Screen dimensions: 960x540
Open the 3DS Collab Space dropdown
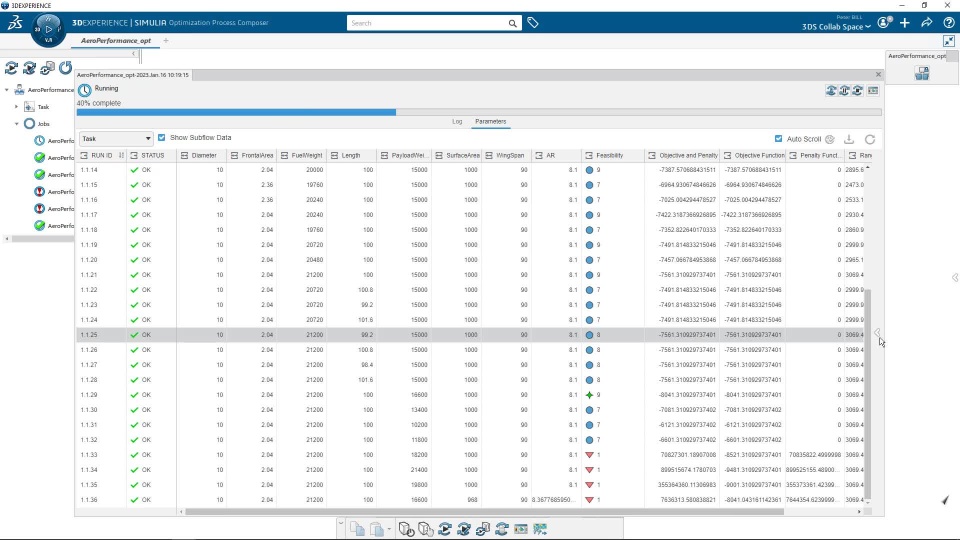point(836,27)
